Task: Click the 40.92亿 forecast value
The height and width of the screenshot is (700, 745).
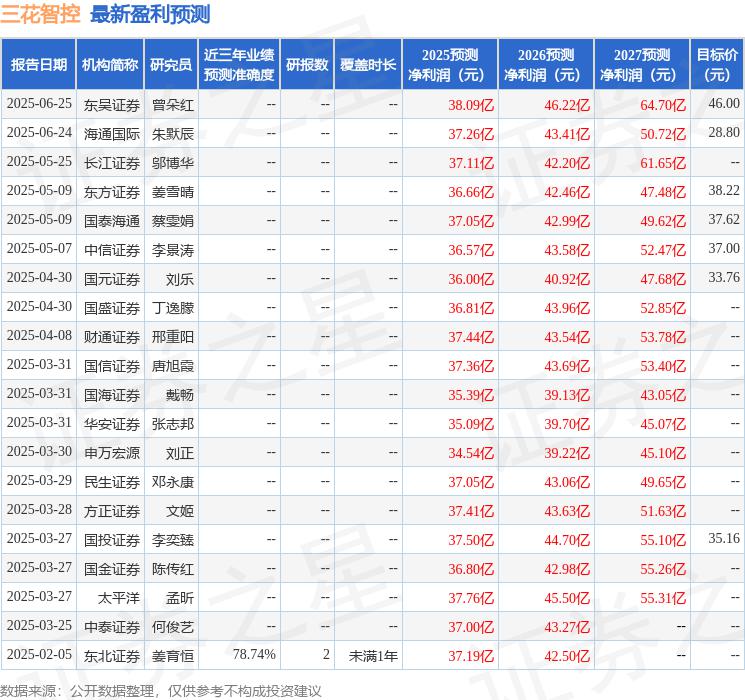Action: click(567, 279)
